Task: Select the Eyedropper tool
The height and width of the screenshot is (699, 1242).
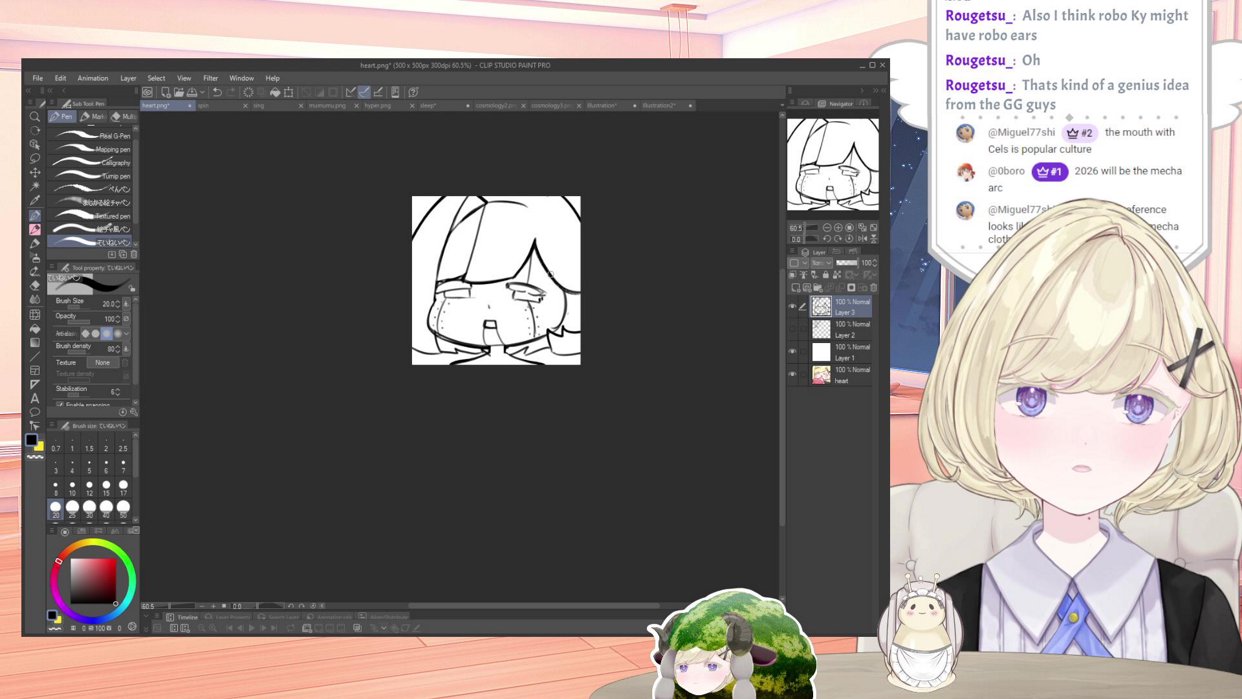Action: click(x=34, y=200)
